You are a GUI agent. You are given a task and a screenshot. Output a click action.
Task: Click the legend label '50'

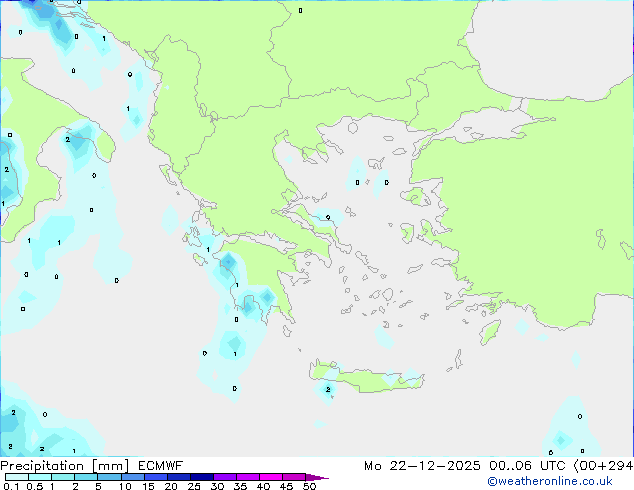coord(309,486)
